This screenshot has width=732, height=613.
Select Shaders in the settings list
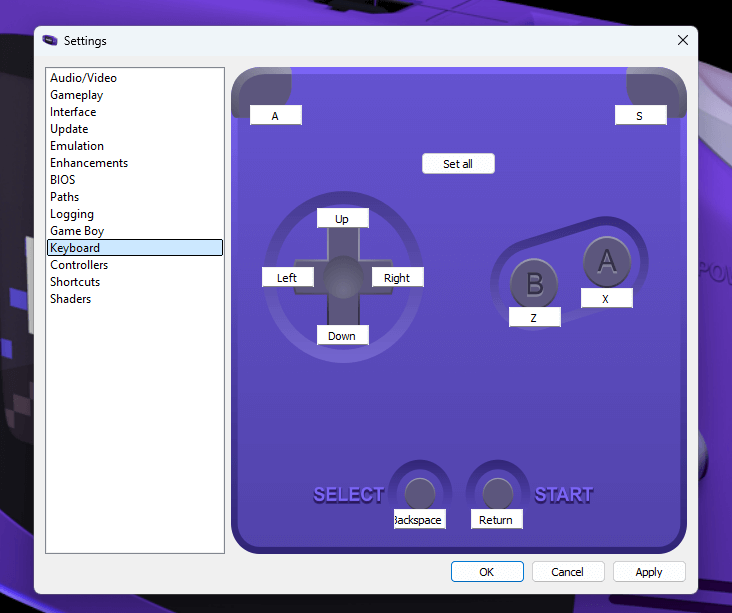click(71, 299)
